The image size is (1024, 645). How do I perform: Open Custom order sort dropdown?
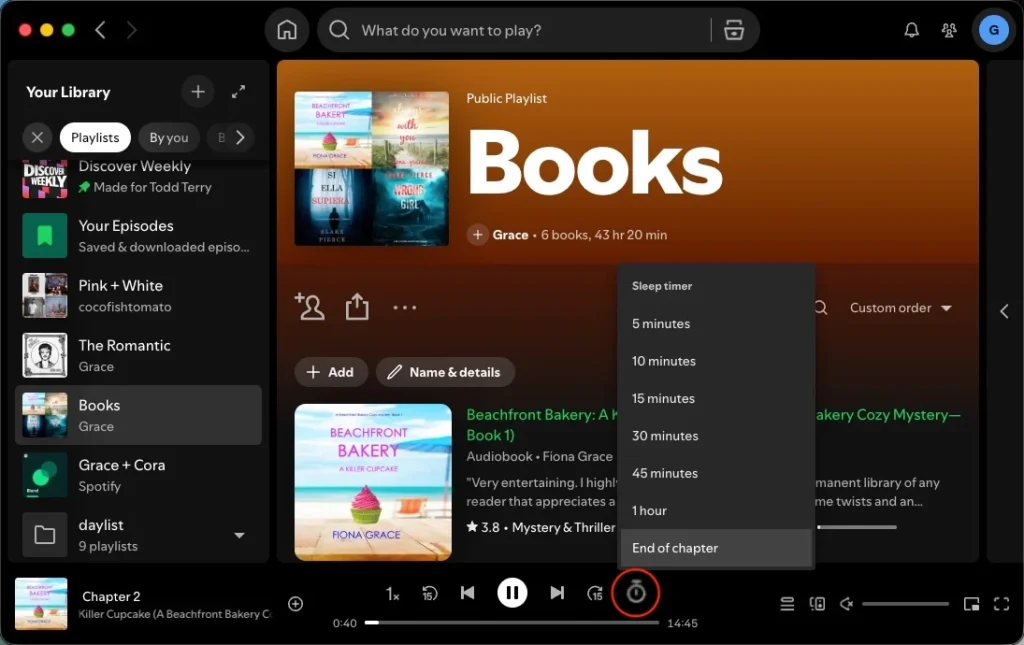click(x=901, y=307)
